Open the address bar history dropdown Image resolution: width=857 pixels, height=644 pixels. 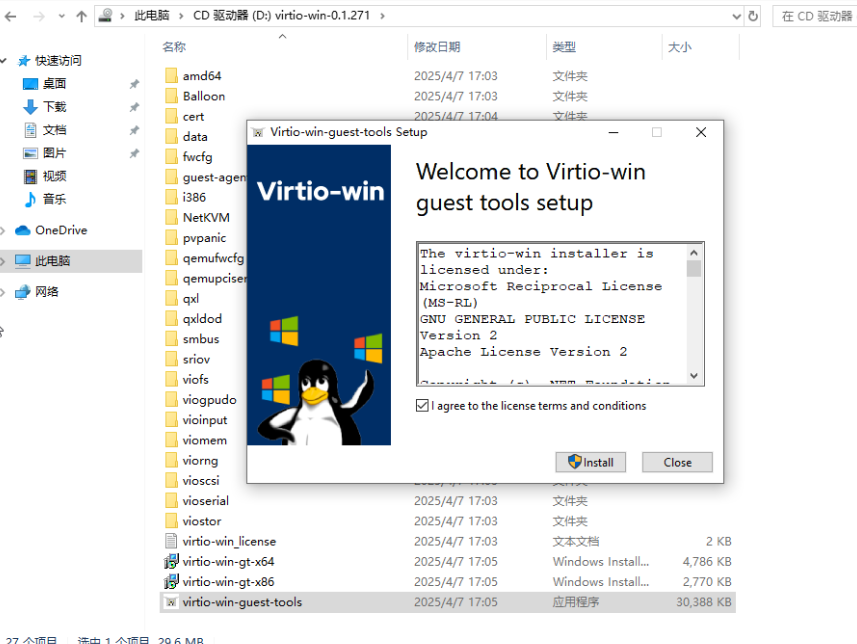click(736, 16)
